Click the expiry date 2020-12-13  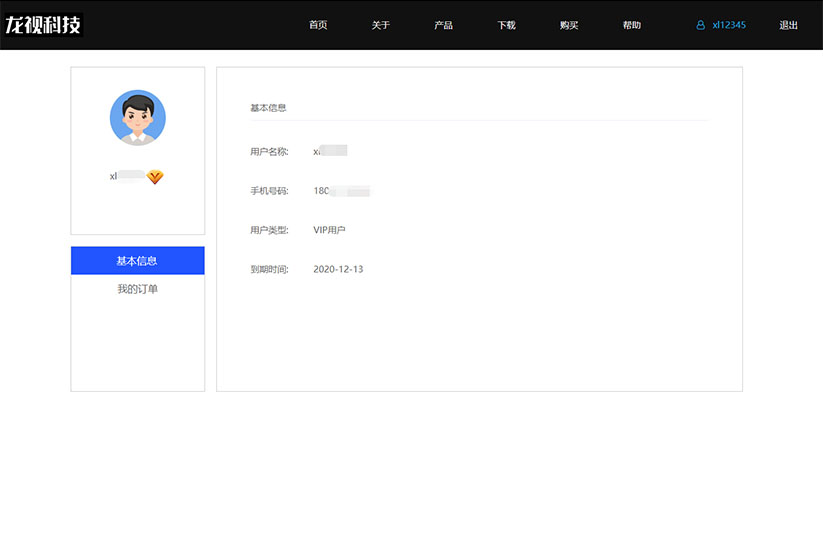[338, 269]
